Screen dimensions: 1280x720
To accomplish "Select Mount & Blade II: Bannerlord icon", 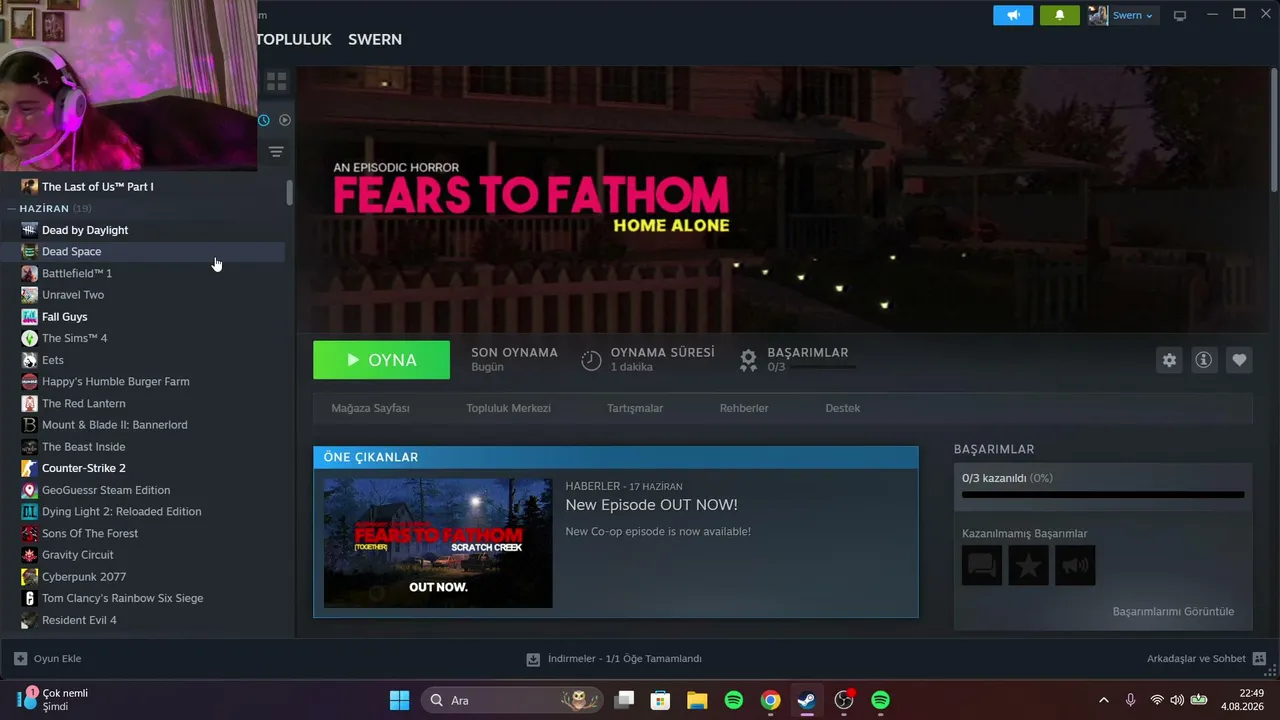I will point(29,425).
